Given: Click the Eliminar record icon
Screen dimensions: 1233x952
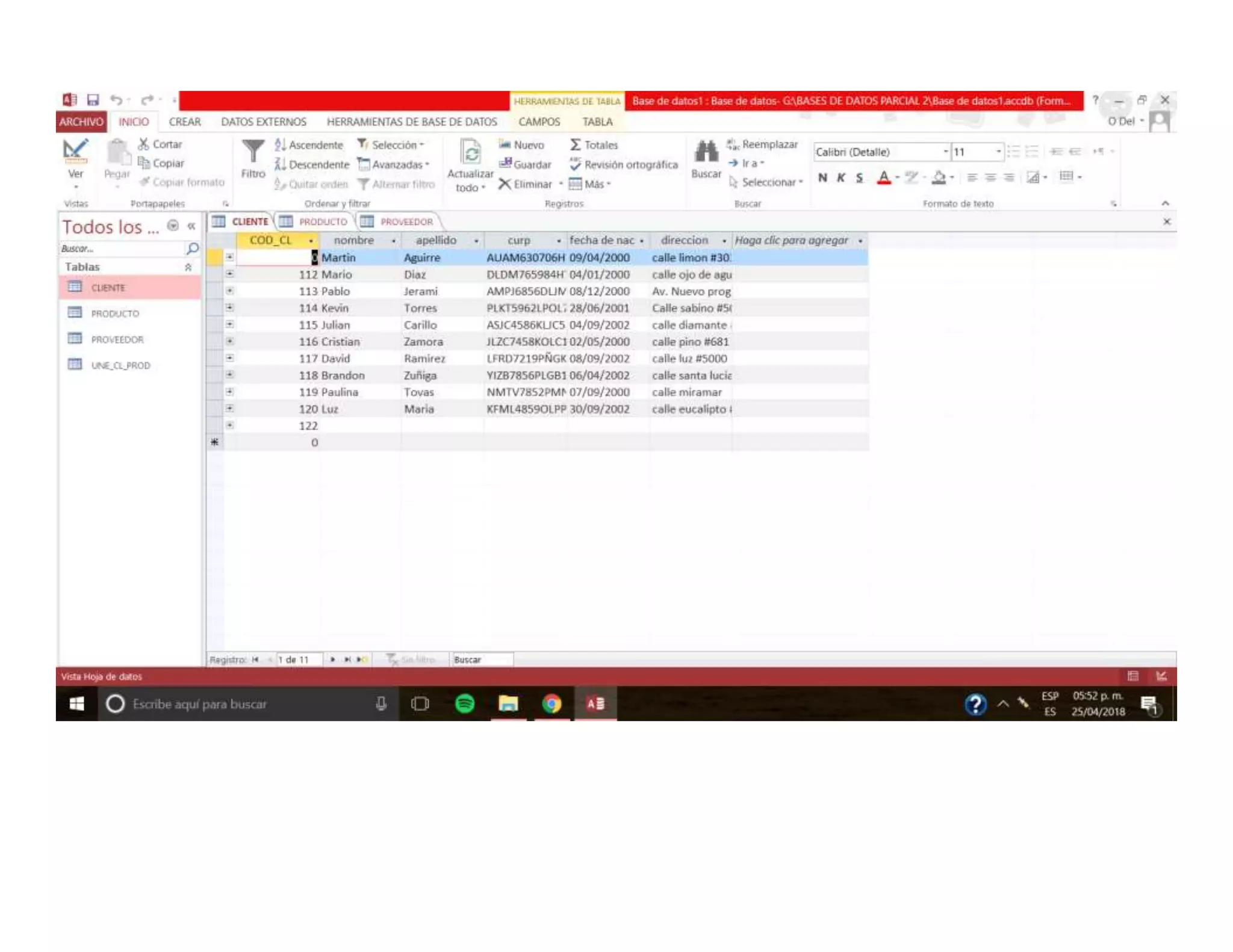Looking at the screenshot, I should (505, 184).
